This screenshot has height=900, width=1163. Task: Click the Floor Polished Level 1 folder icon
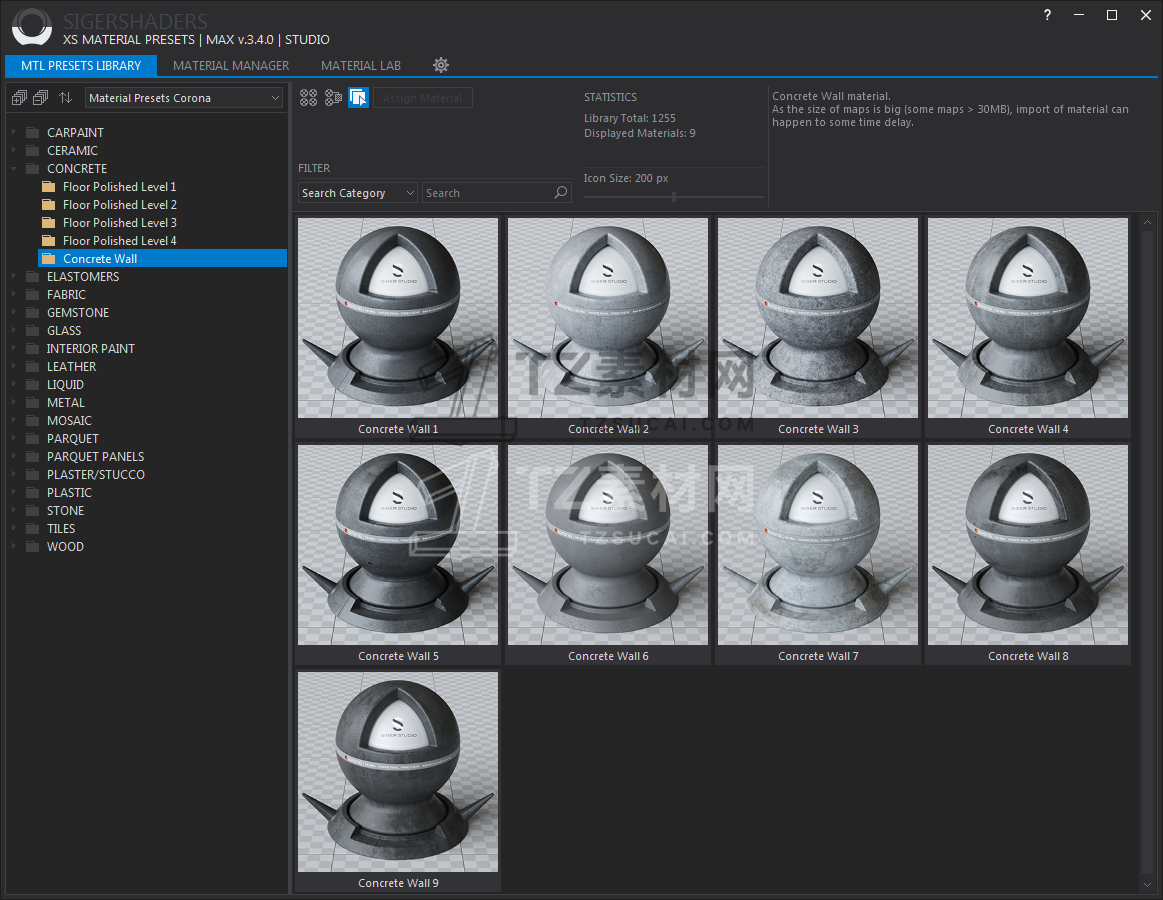pos(49,186)
